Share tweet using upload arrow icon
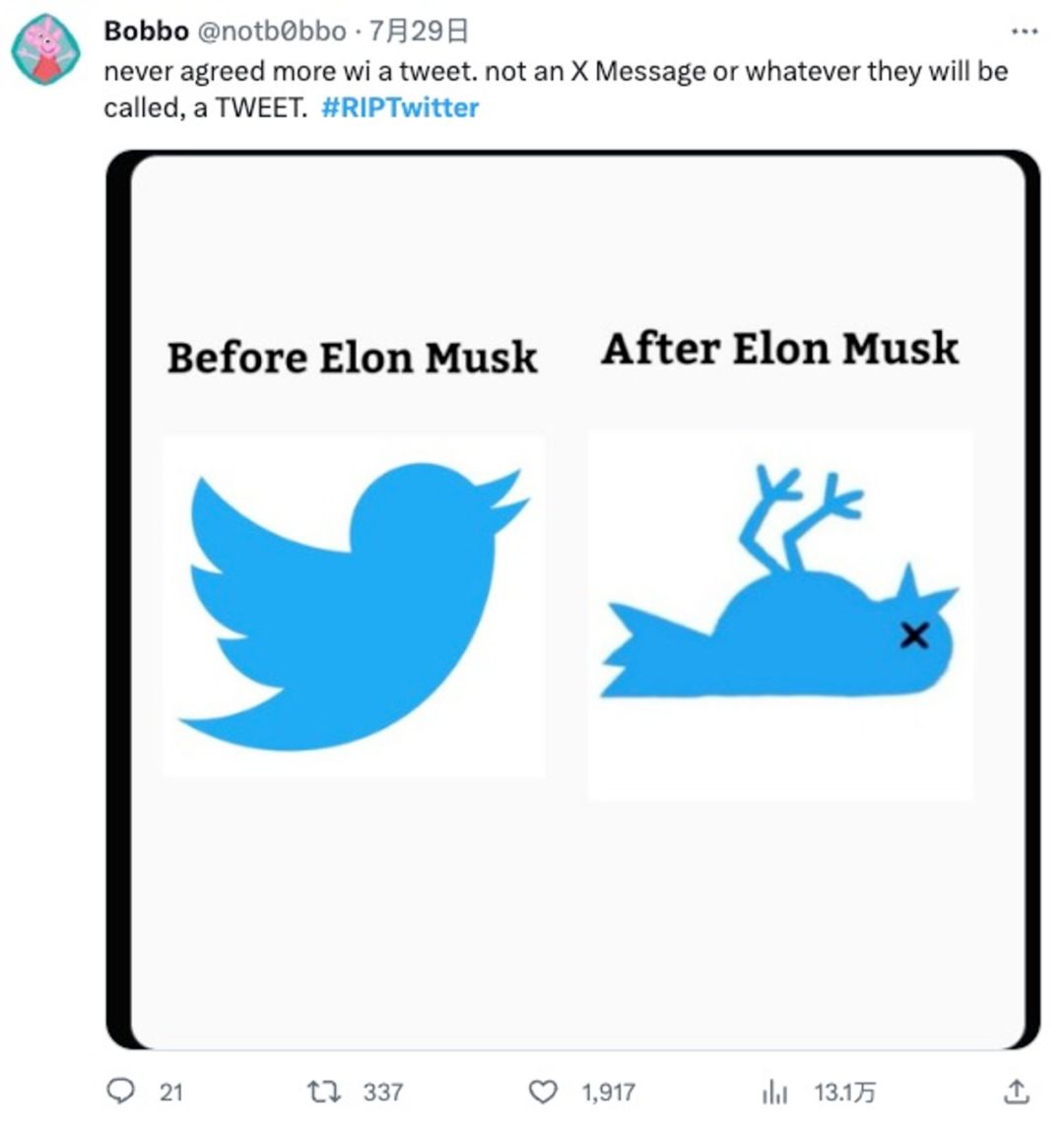Image resolution: width=1064 pixels, height=1127 pixels. [1016, 1091]
